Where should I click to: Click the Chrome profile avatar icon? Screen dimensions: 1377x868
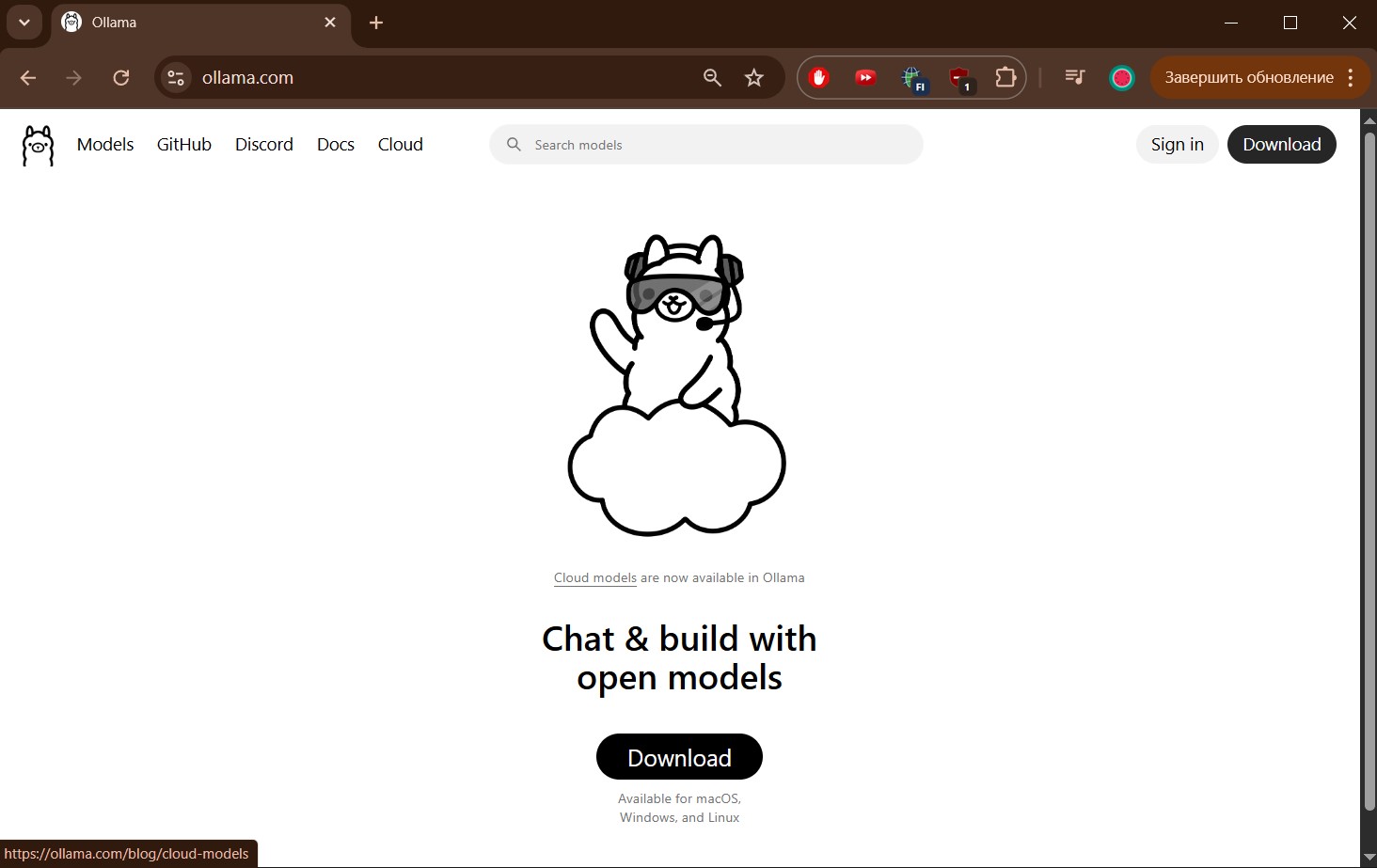pos(1121,78)
